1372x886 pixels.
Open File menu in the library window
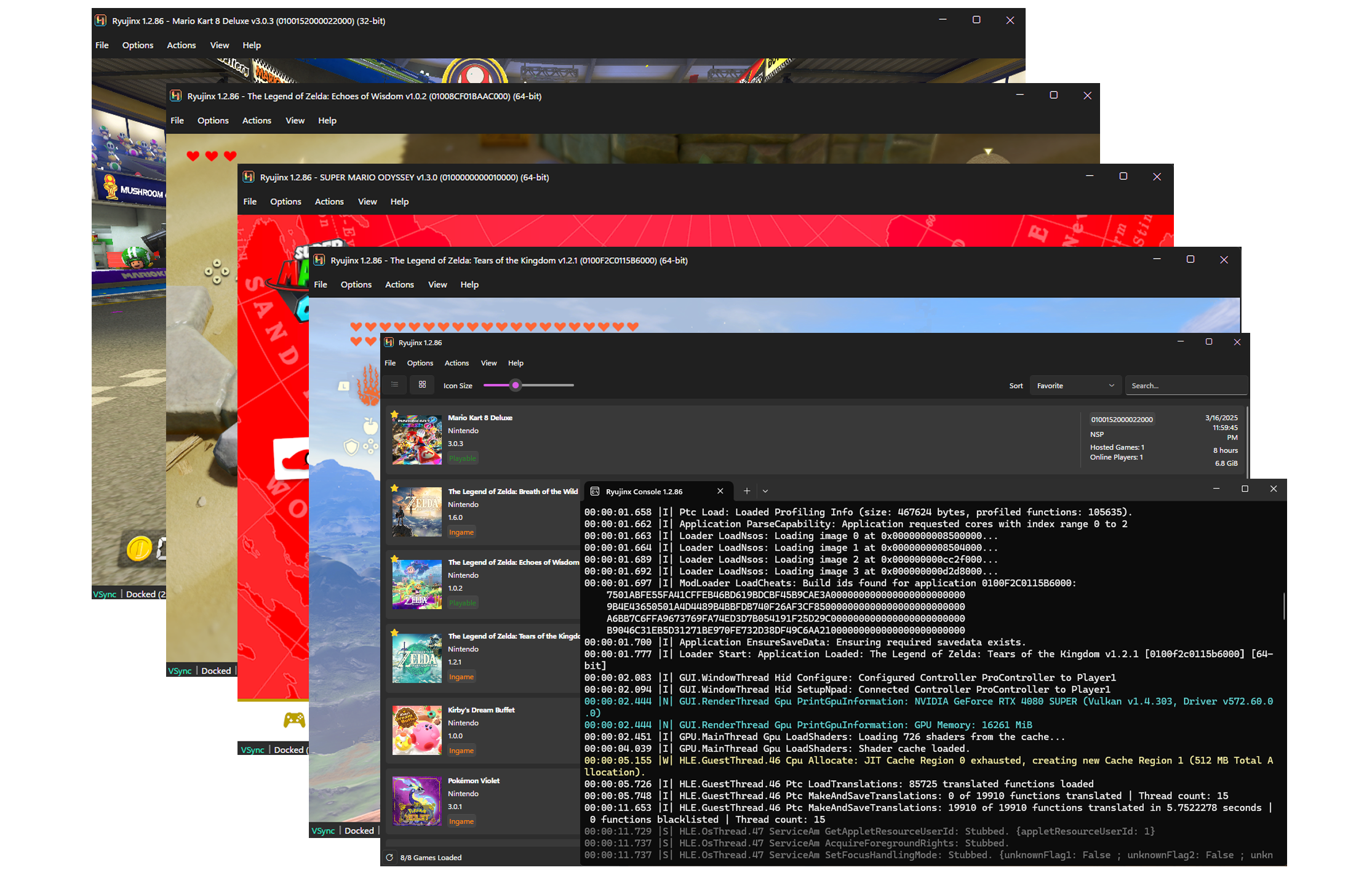pyautogui.click(x=390, y=363)
